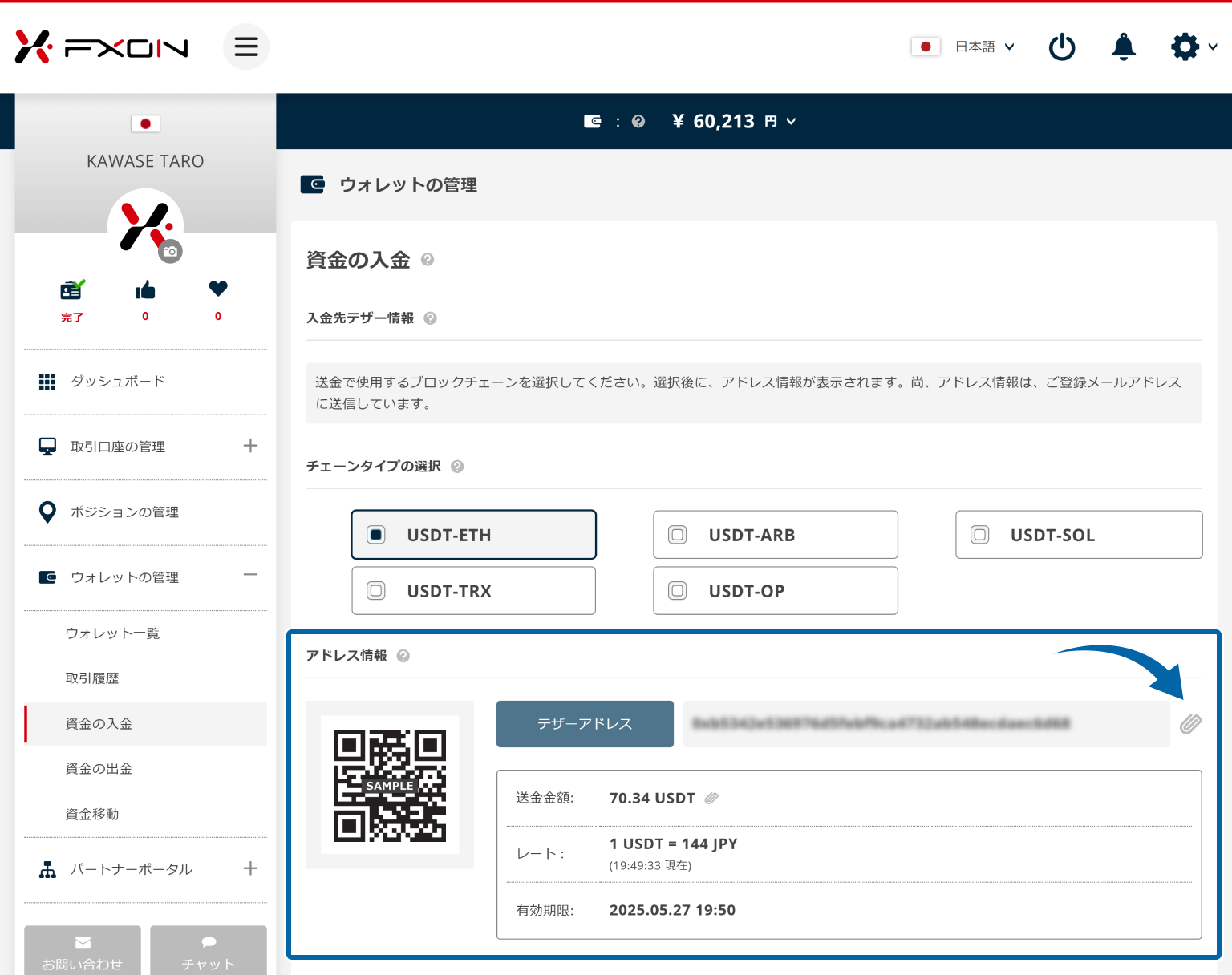Click the verification 完了 ID card icon
This screenshot has width=1232, height=975.
pyautogui.click(x=72, y=289)
